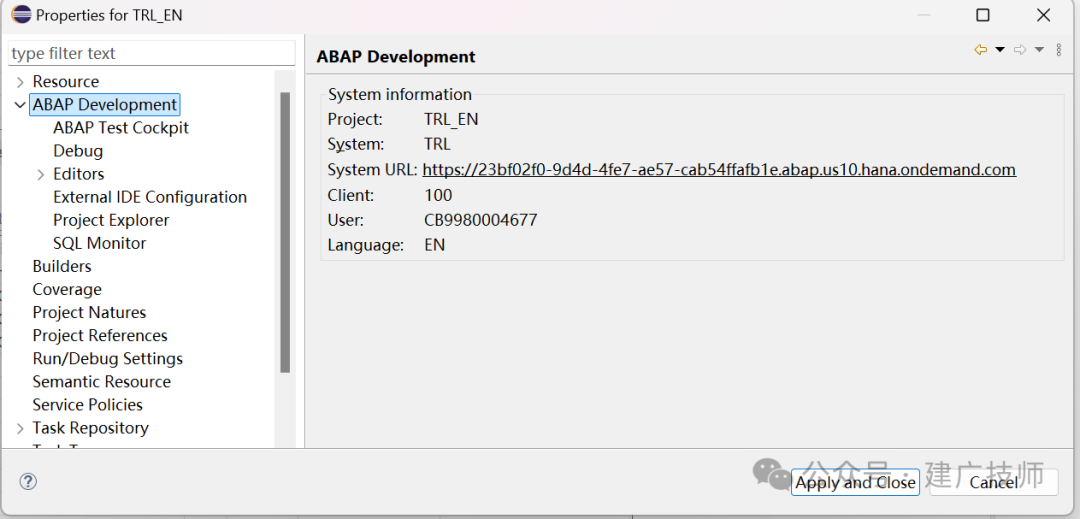Click the client value 100
The width and height of the screenshot is (1080, 519).
coord(438,195)
